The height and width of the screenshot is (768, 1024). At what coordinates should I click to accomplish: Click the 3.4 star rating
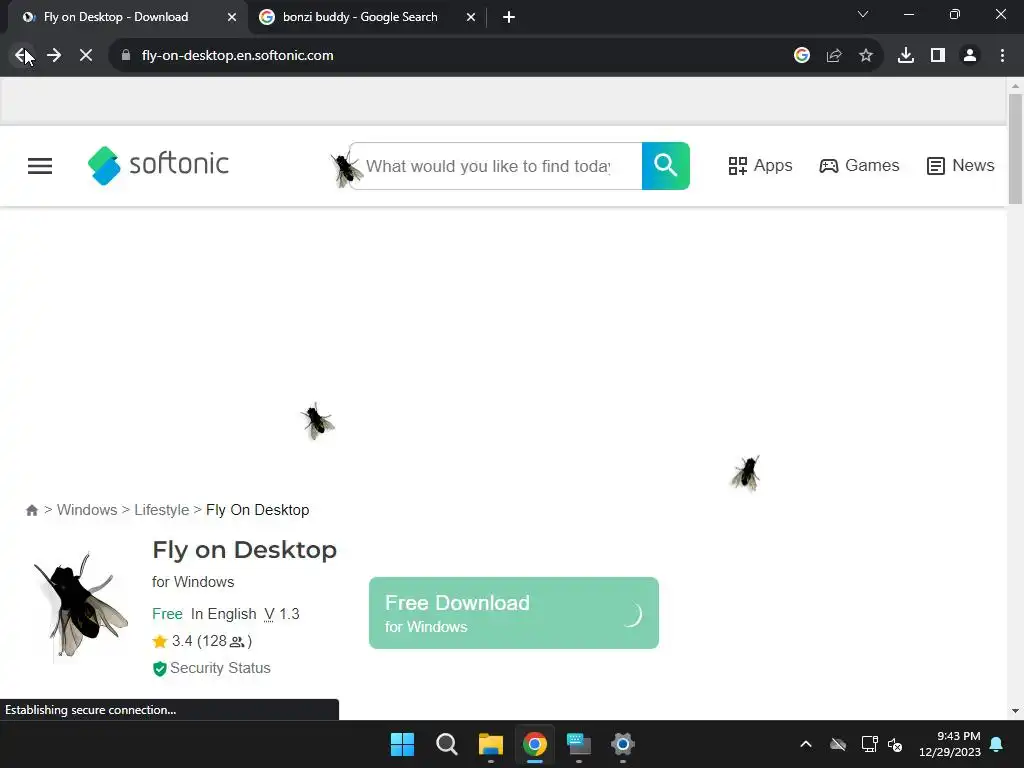click(x=202, y=641)
